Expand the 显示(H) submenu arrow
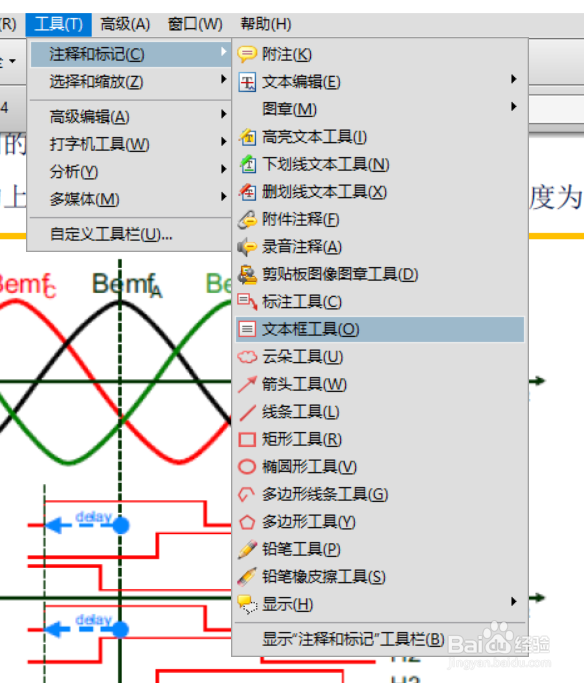This screenshot has height=683, width=584. (514, 602)
